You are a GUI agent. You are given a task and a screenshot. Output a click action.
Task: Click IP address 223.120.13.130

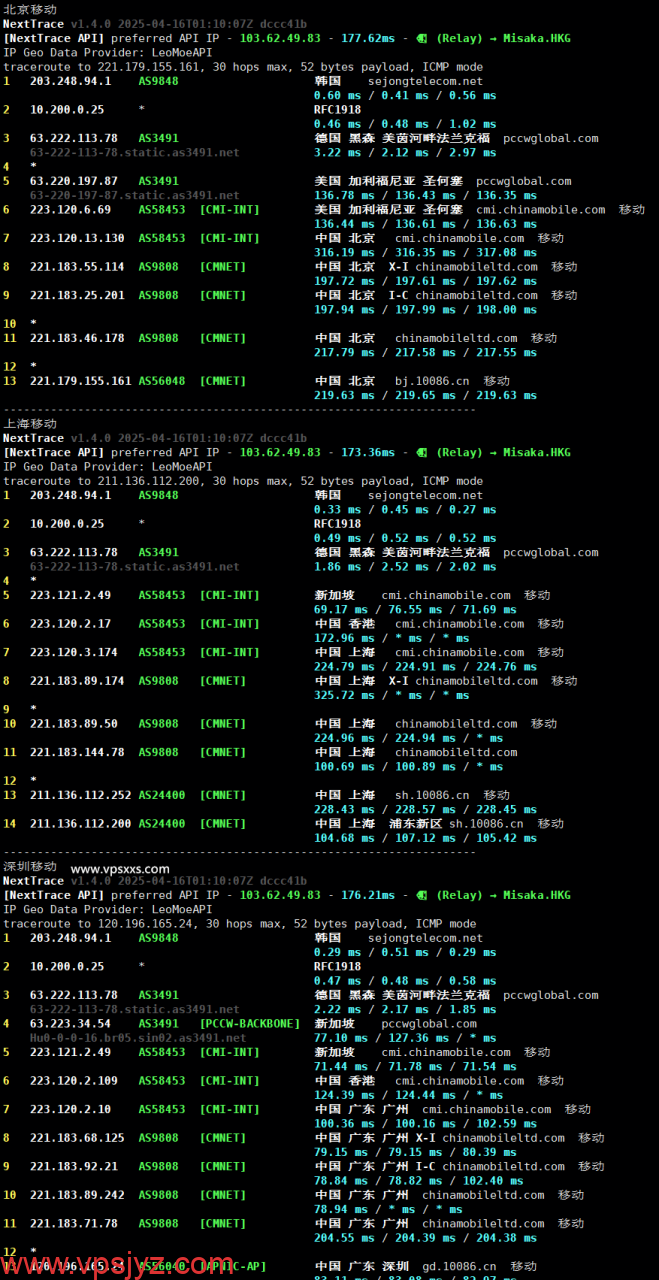coord(77,238)
